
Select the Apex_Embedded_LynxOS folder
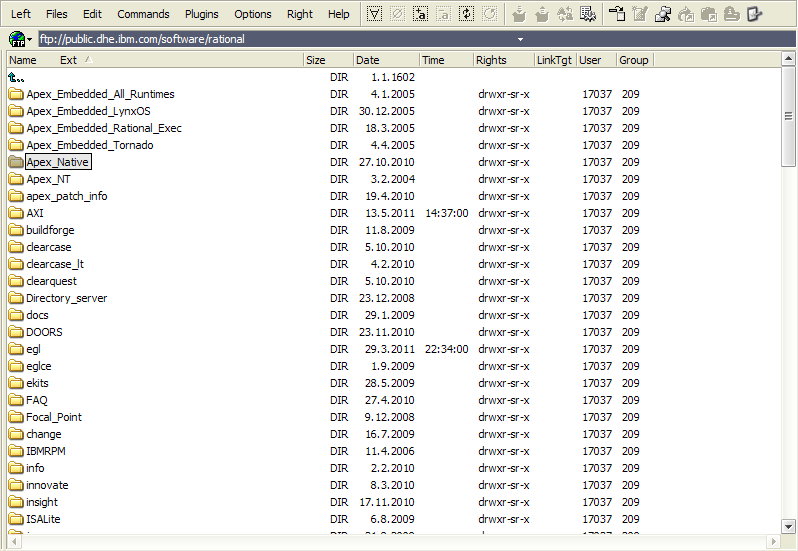89,111
